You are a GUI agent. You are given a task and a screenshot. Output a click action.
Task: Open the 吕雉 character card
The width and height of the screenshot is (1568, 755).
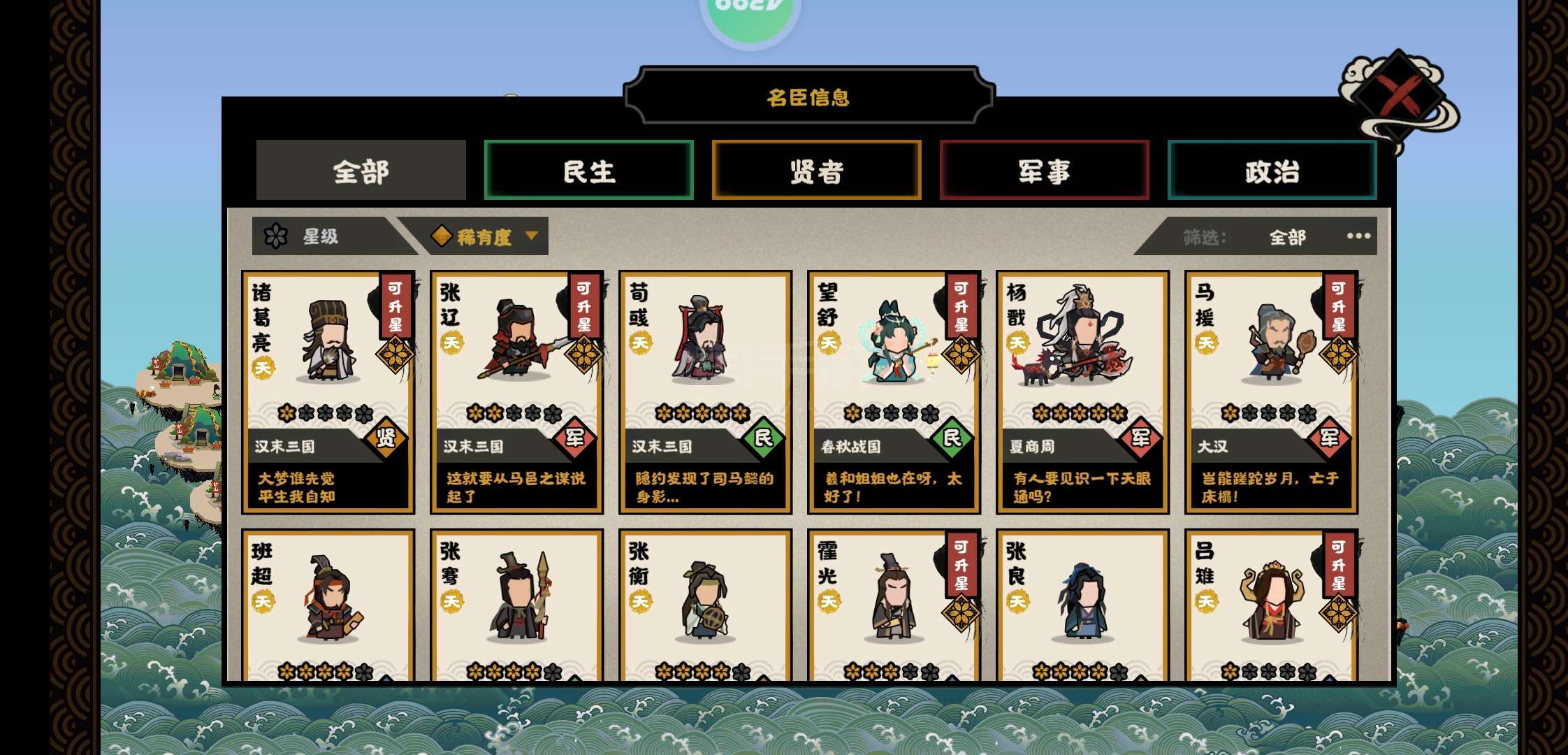[1271, 605]
